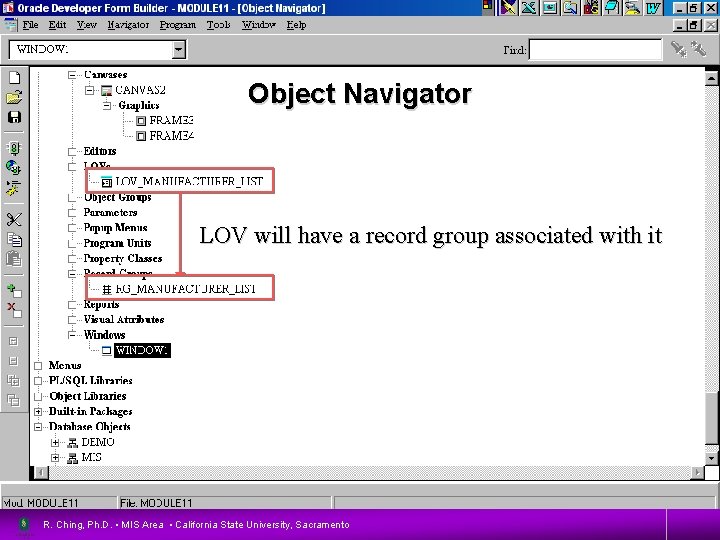This screenshot has height=540, width=720.
Task: Open the Program menu
Action: [x=178, y=25]
